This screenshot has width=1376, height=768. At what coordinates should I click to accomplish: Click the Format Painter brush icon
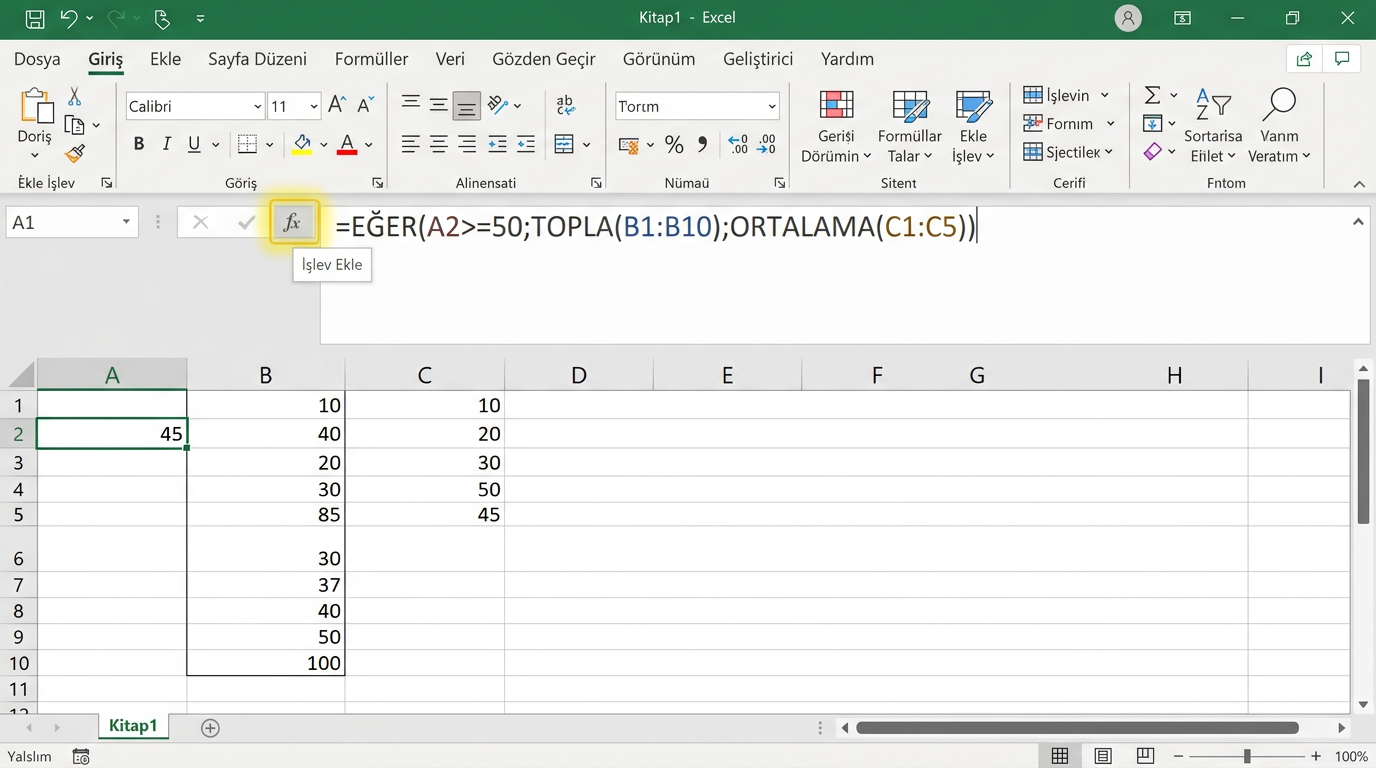point(75,153)
